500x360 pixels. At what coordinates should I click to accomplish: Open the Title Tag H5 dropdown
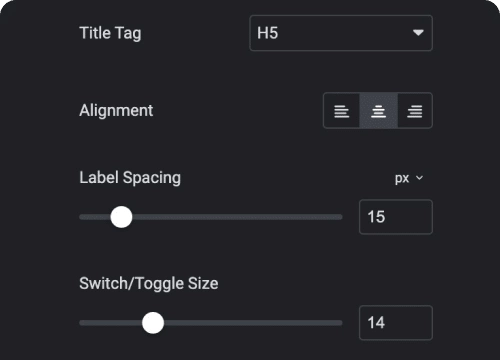[341, 33]
